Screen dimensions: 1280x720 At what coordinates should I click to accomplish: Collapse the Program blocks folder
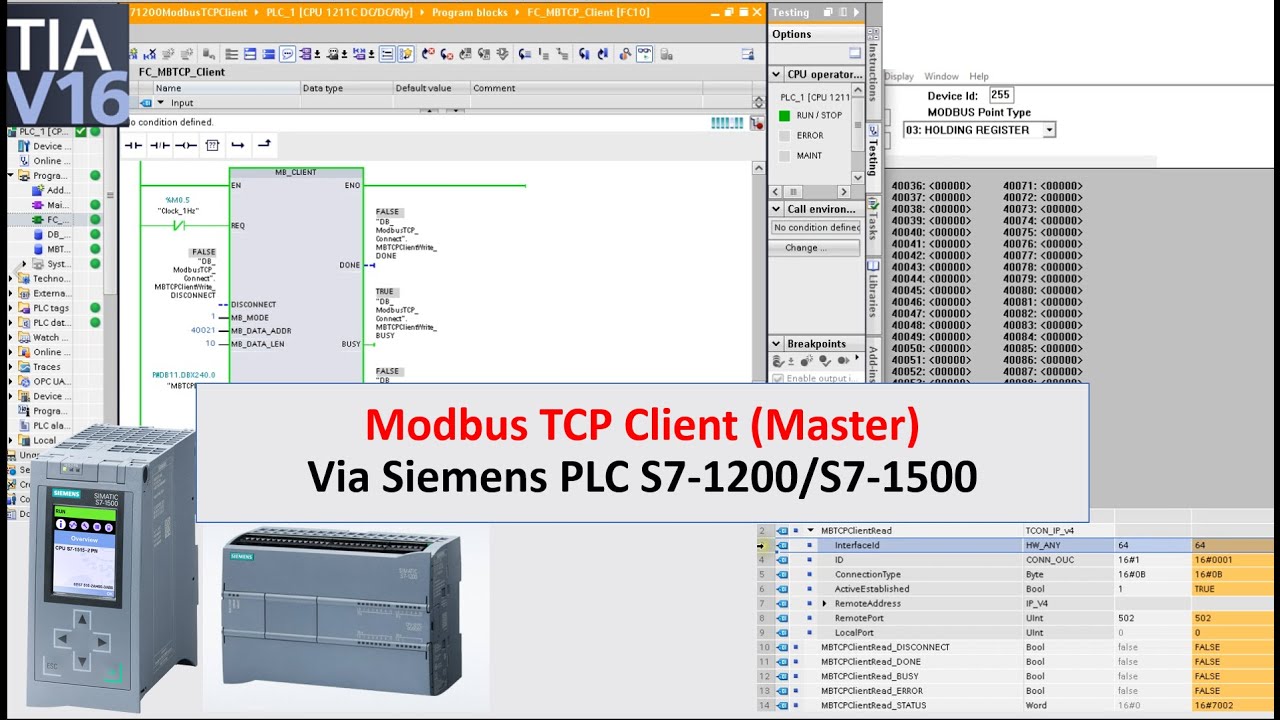pos(11,175)
